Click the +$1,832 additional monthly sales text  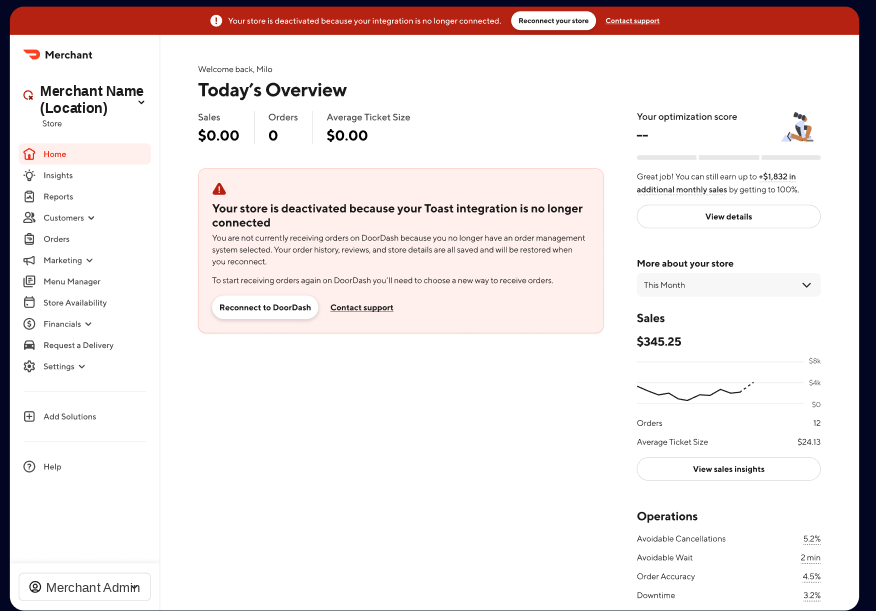717,183
